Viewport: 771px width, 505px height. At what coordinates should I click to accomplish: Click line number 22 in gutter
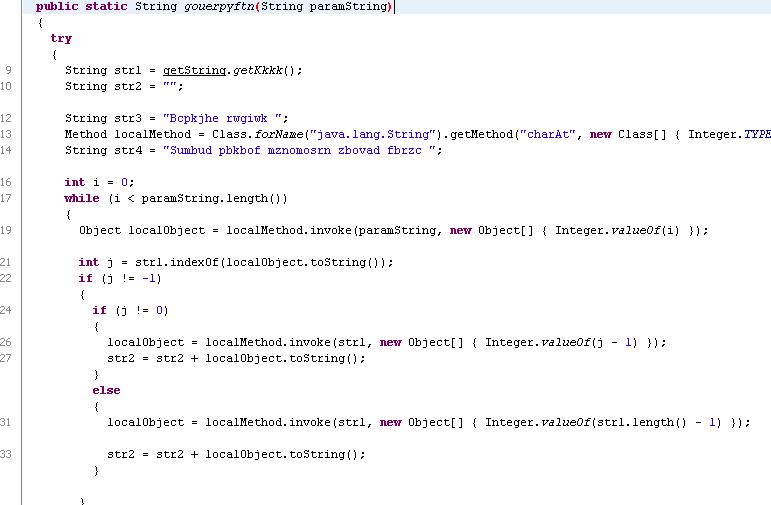coord(6,278)
